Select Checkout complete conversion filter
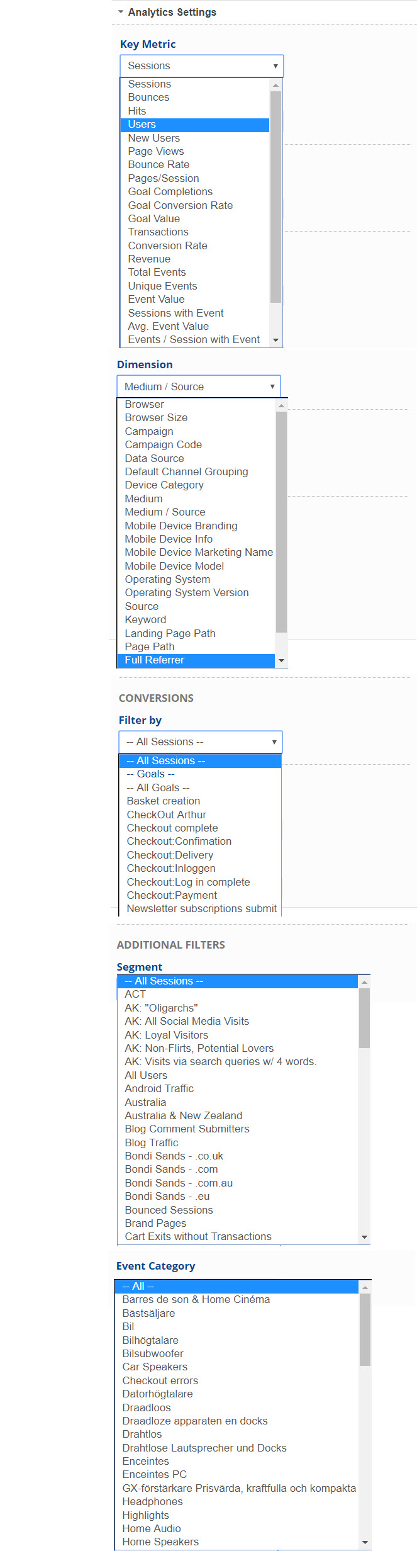Screen dimensions: 417x1568 (x=172, y=828)
